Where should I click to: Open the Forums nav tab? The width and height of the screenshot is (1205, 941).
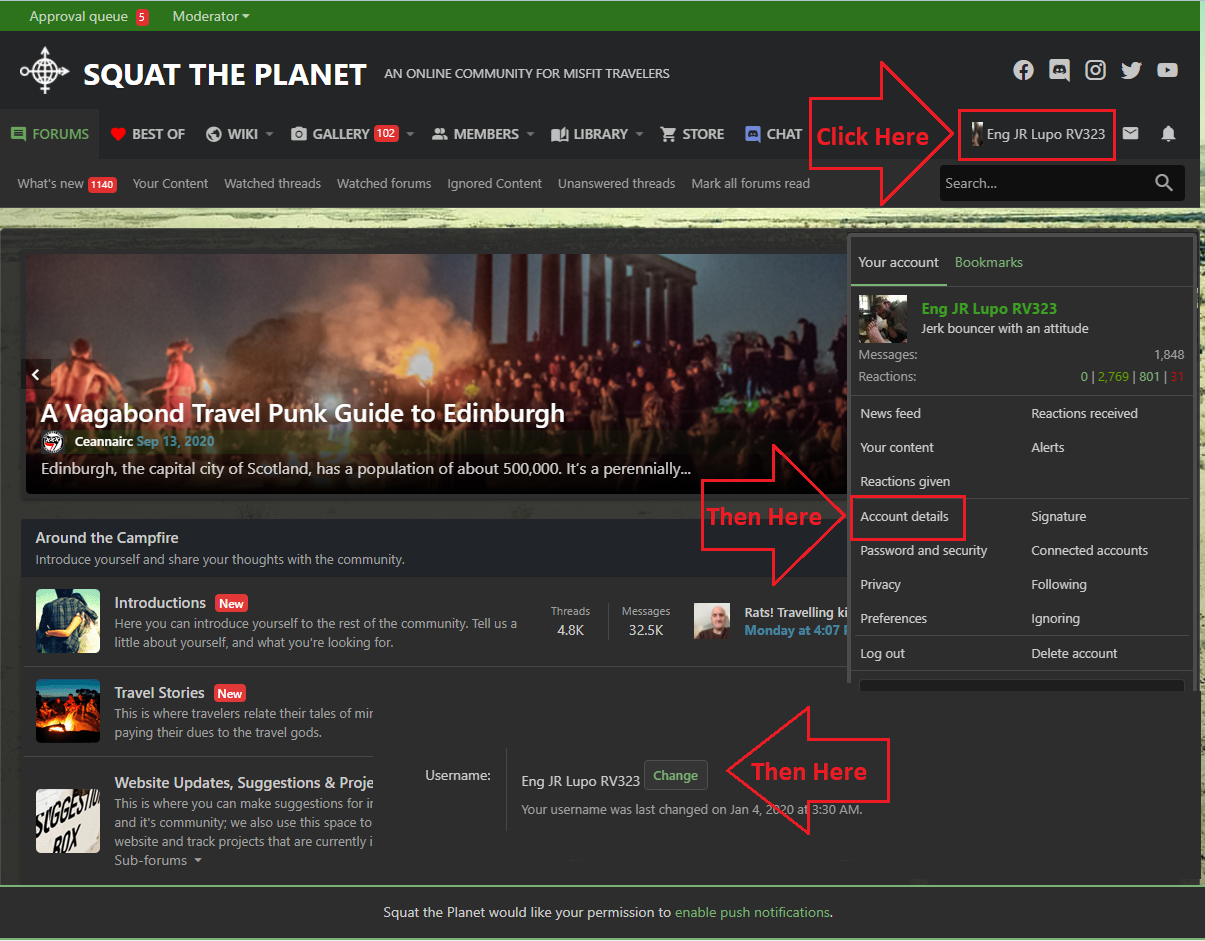point(50,134)
